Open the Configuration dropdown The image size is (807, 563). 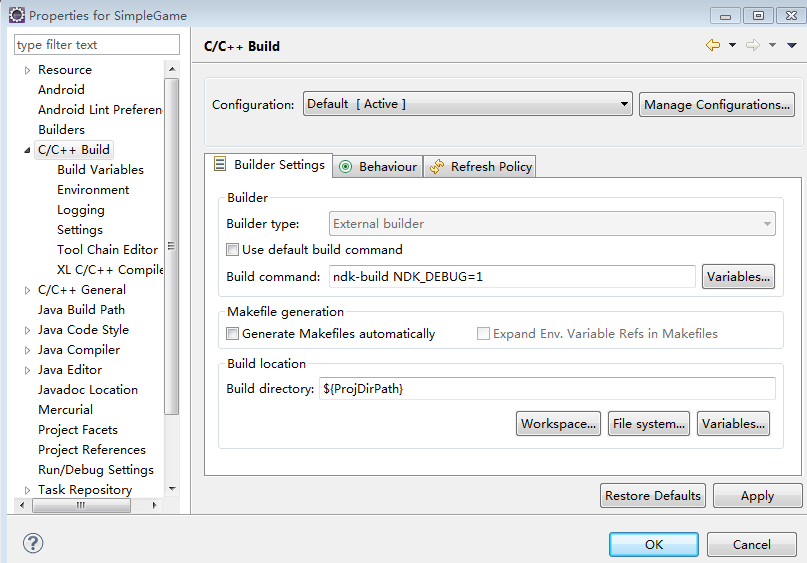(467, 104)
